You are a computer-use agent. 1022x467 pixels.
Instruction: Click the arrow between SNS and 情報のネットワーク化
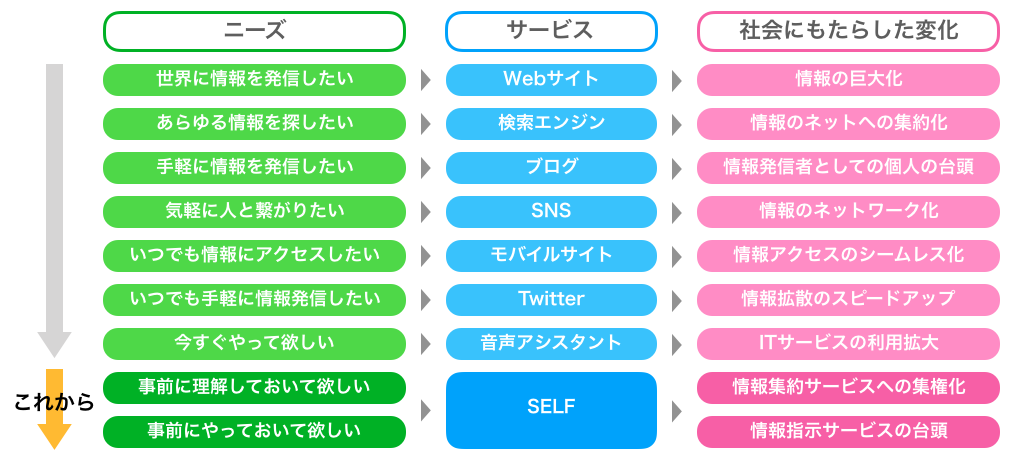coord(677,212)
